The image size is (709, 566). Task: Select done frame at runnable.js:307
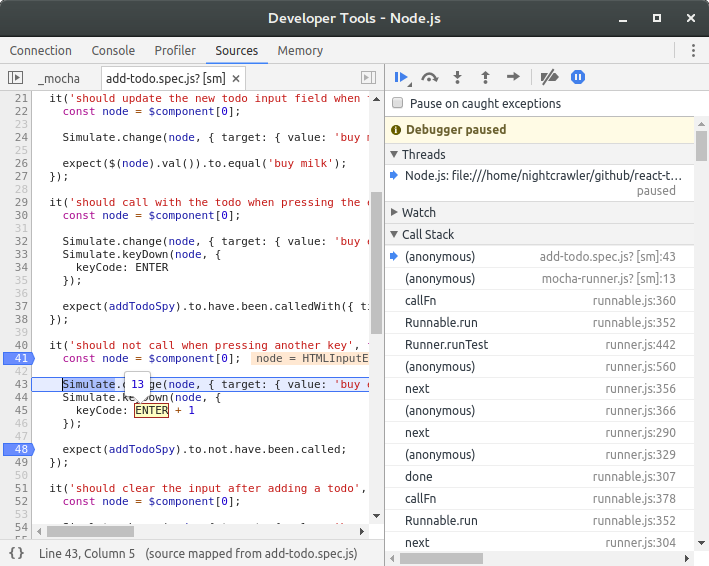[539, 476]
